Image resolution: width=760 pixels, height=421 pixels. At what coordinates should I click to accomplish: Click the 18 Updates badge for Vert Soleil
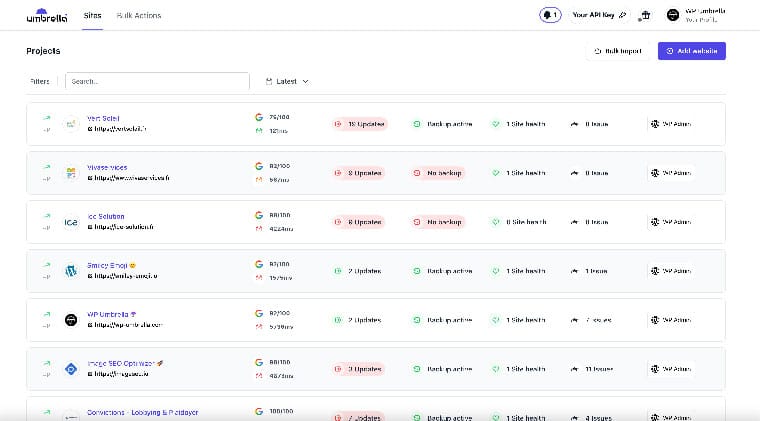tap(360, 124)
